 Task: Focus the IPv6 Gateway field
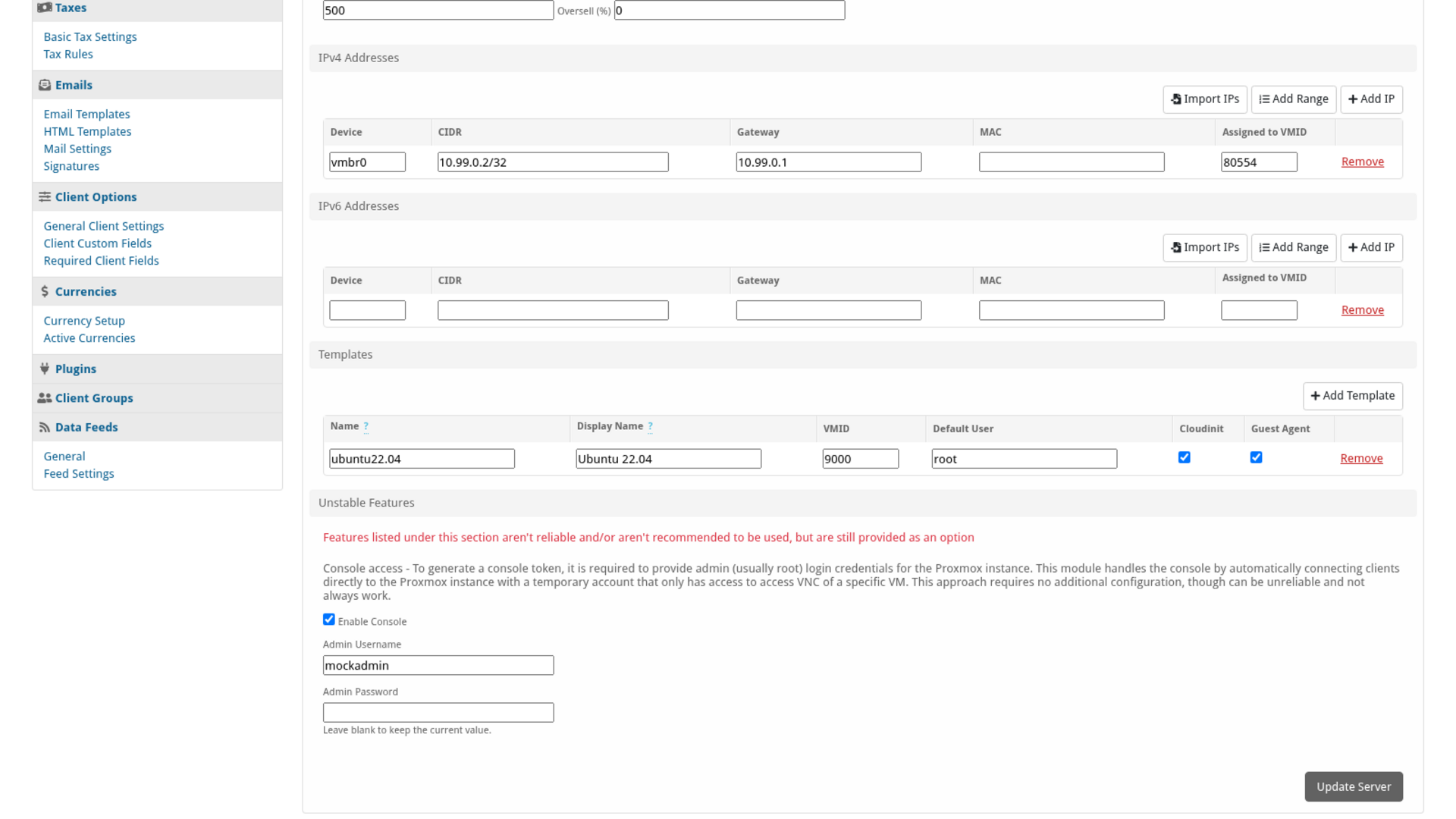(829, 310)
